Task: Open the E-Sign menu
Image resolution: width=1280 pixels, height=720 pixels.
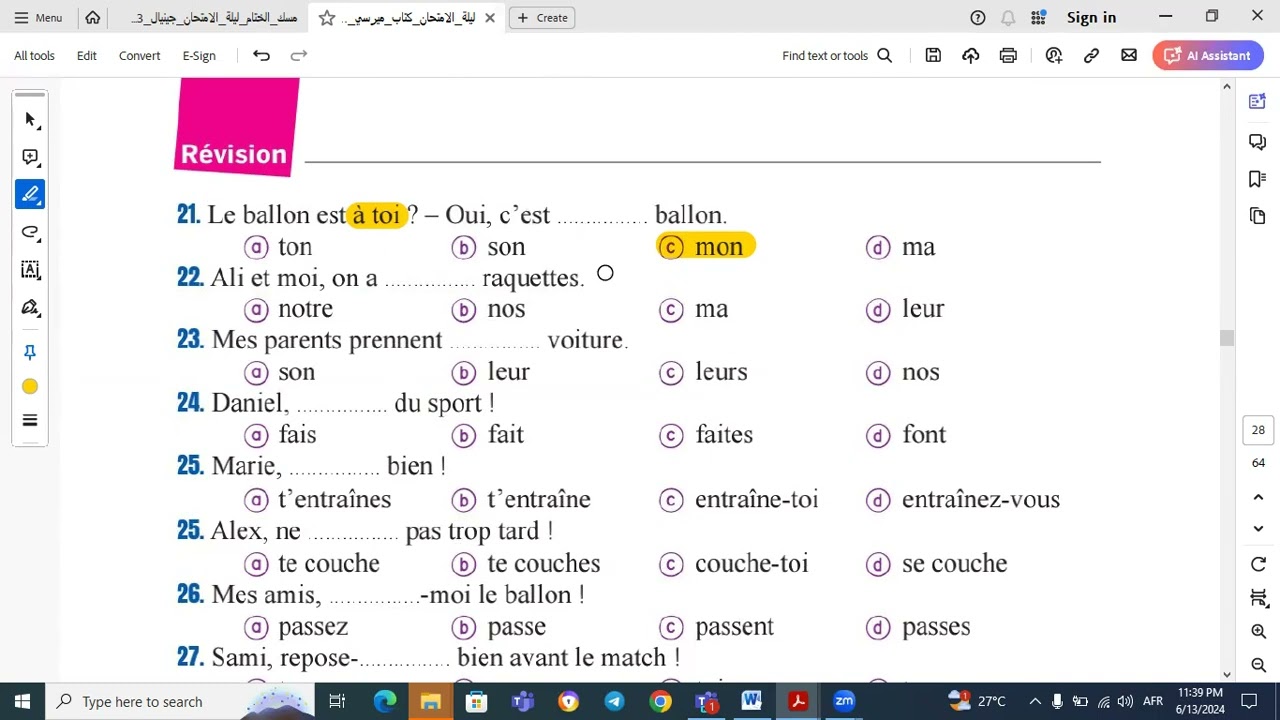Action: click(199, 56)
